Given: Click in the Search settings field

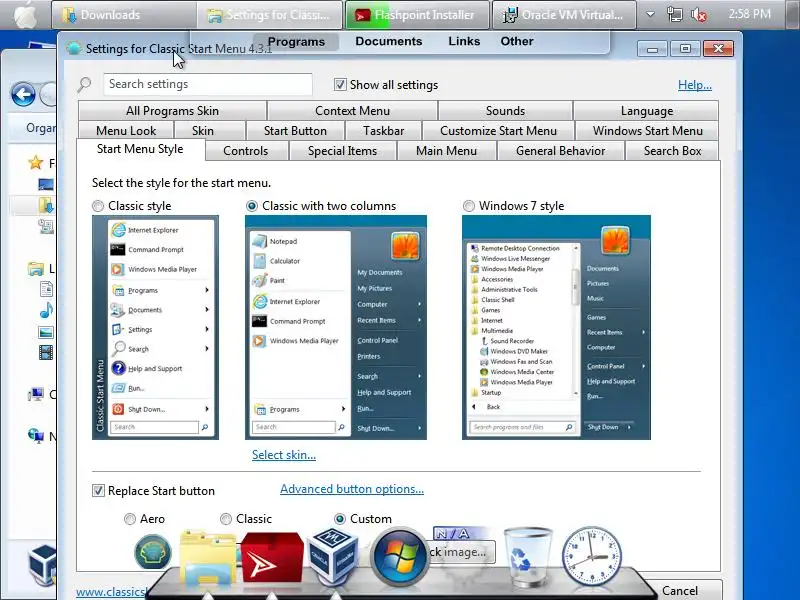Looking at the screenshot, I should click(208, 84).
